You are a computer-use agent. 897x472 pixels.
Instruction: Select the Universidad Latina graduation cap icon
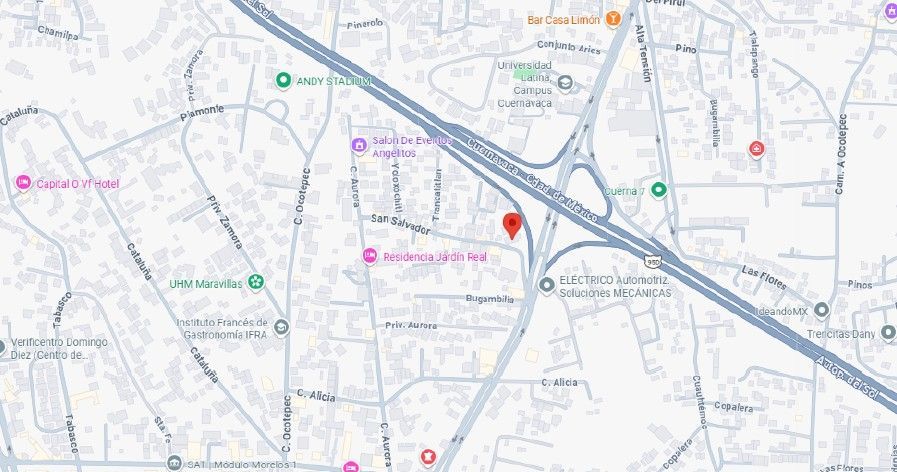[565, 83]
